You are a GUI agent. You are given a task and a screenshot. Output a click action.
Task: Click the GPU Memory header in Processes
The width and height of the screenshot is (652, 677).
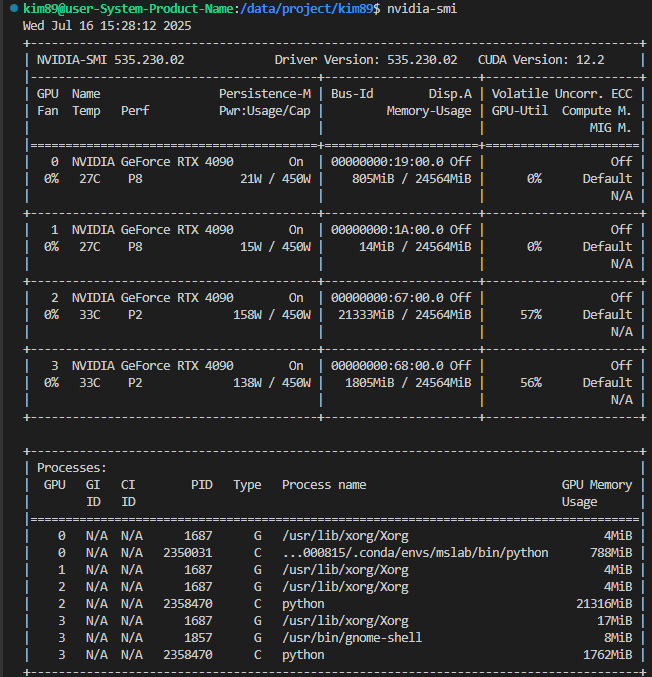(597, 485)
